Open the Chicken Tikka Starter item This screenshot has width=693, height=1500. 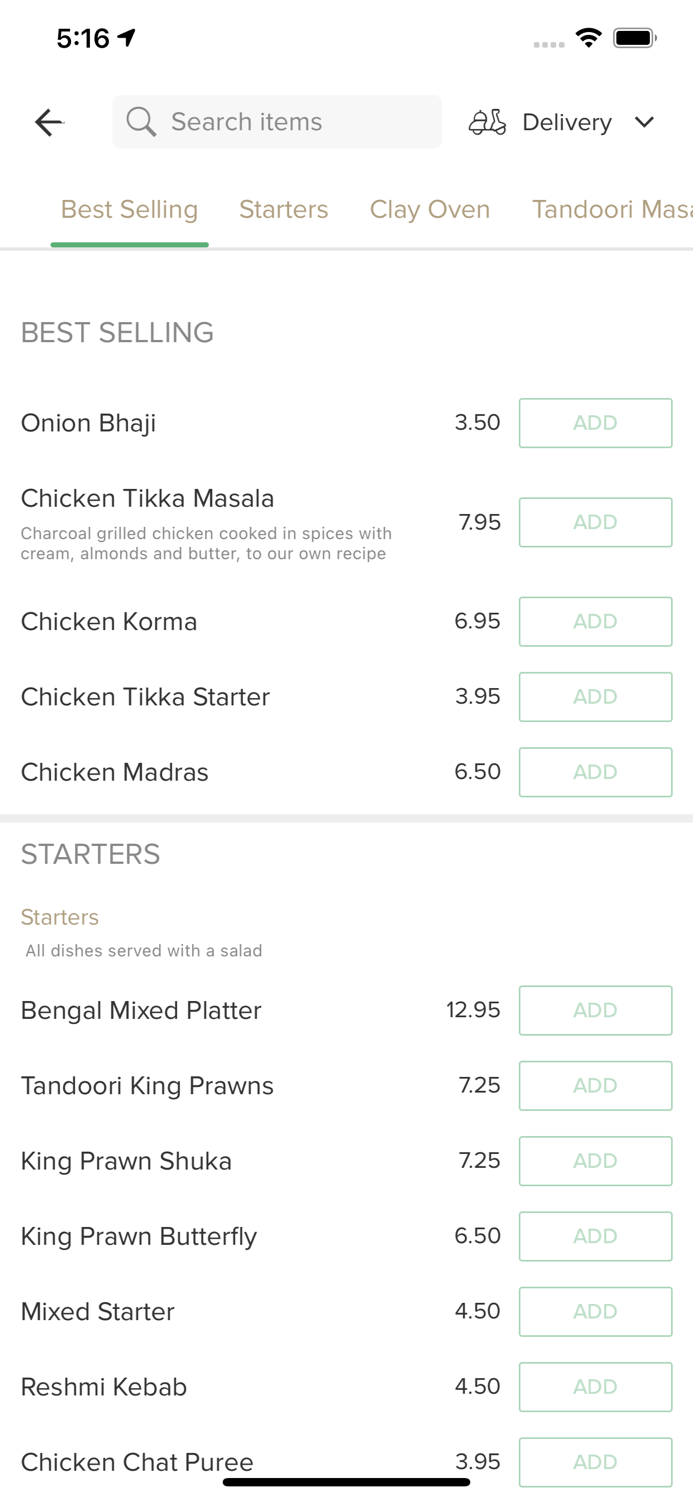[145, 697]
